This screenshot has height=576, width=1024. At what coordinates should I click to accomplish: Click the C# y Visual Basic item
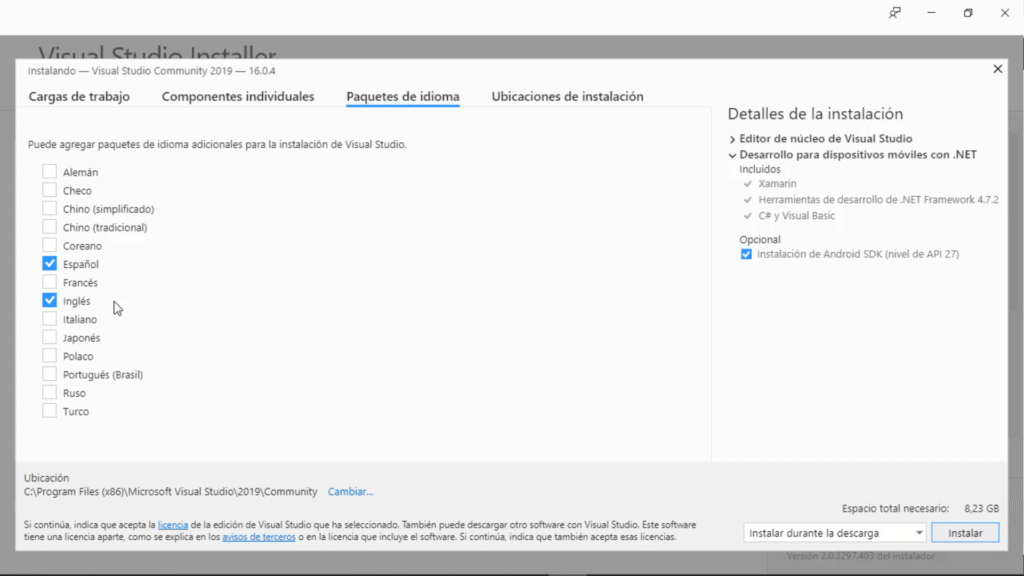797,216
